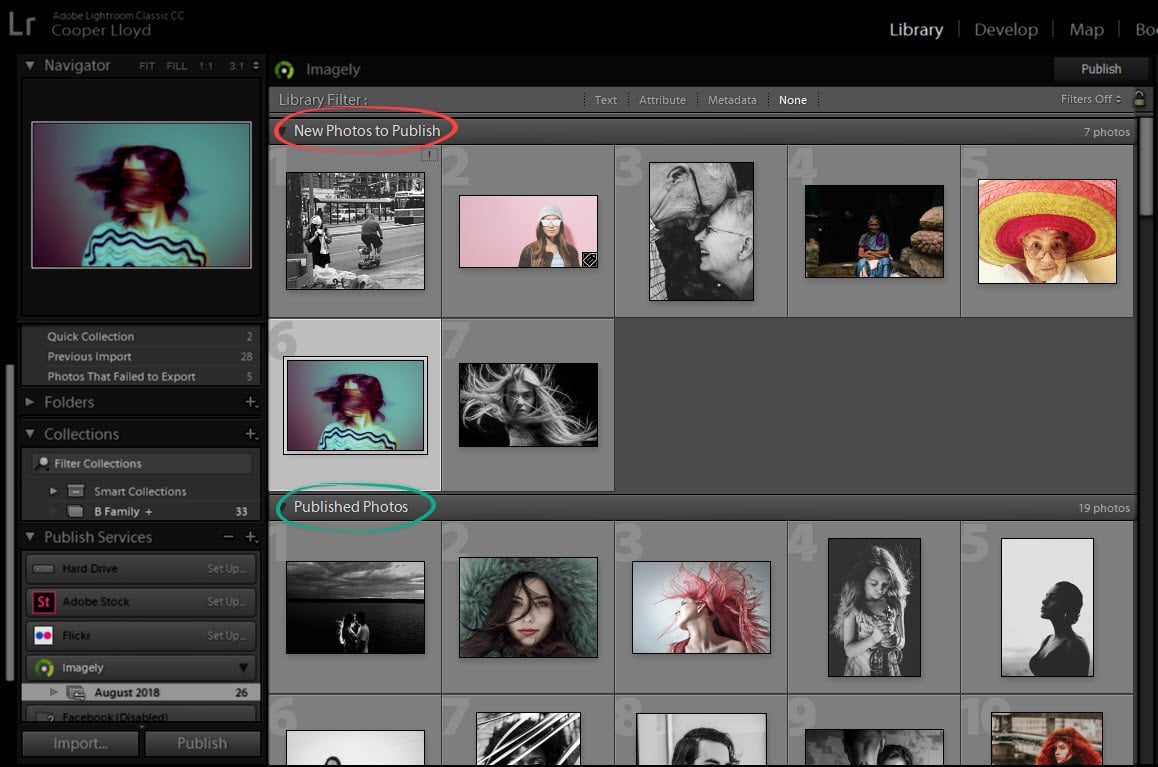Click the add Folders plus icon
The height and width of the screenshot is (767, 1158).
pos(251,402)
